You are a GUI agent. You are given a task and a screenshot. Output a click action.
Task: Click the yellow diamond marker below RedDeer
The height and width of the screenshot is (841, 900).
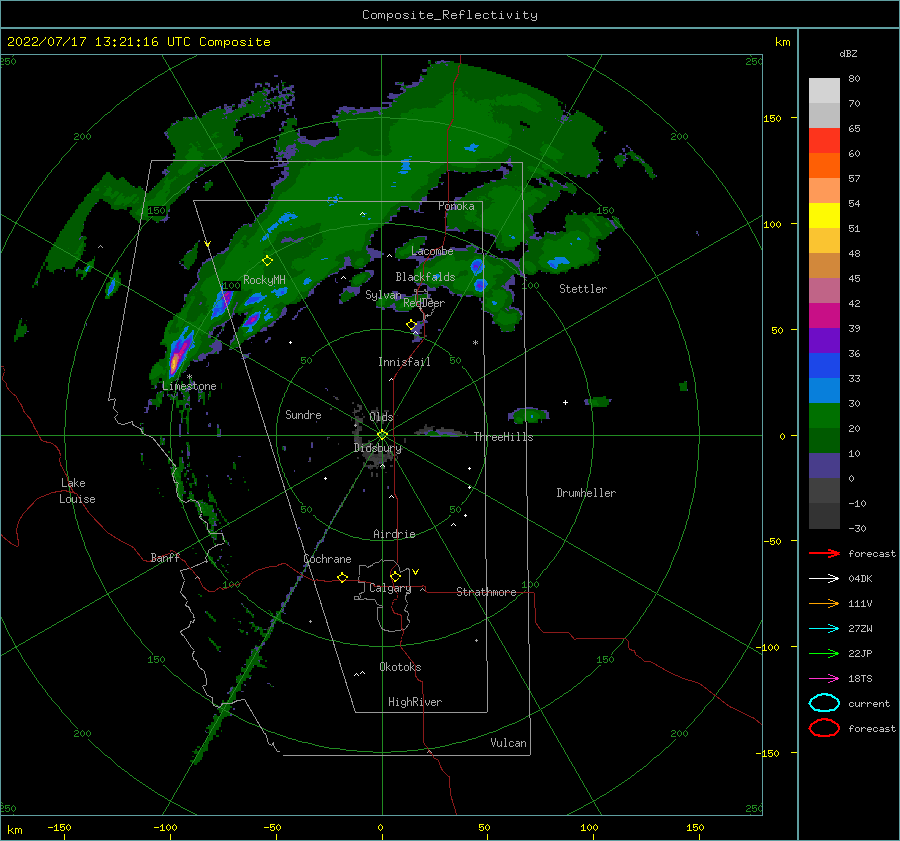412,325
